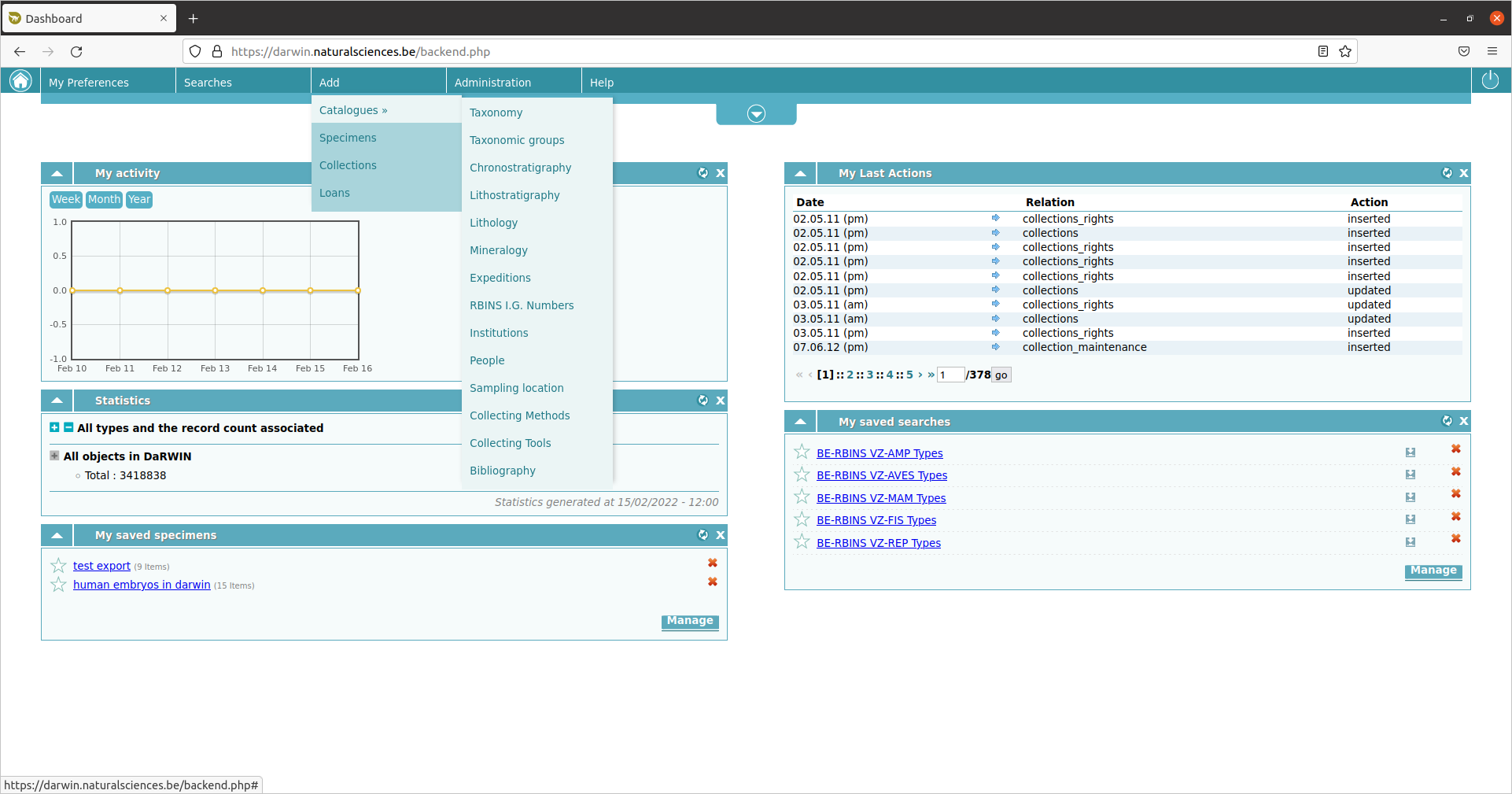Toggle star for human embryos in darwin
This screenshot has width=1512, height=794.
[58, 585]
